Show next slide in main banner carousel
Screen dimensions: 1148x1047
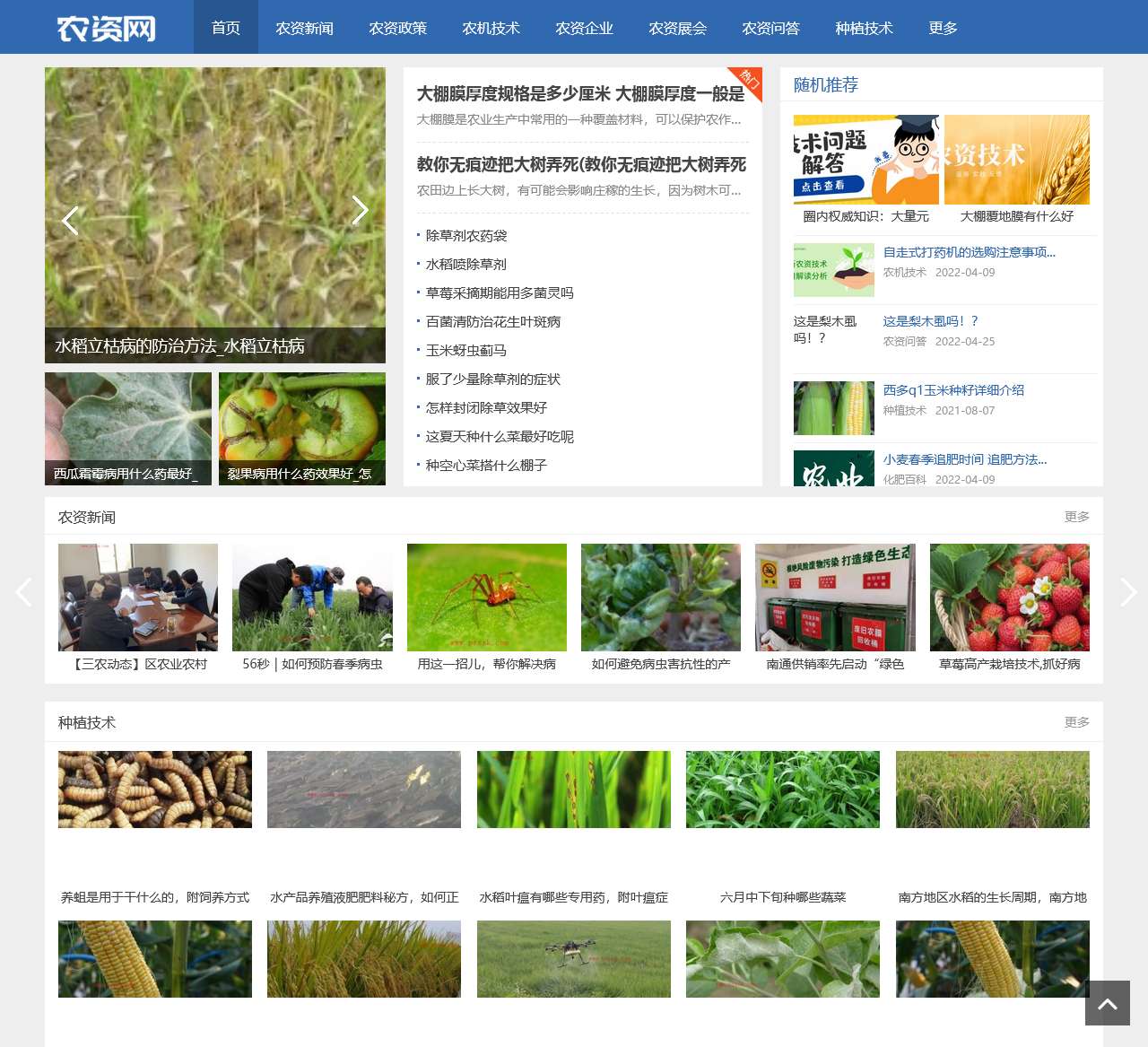click(360, 210)
